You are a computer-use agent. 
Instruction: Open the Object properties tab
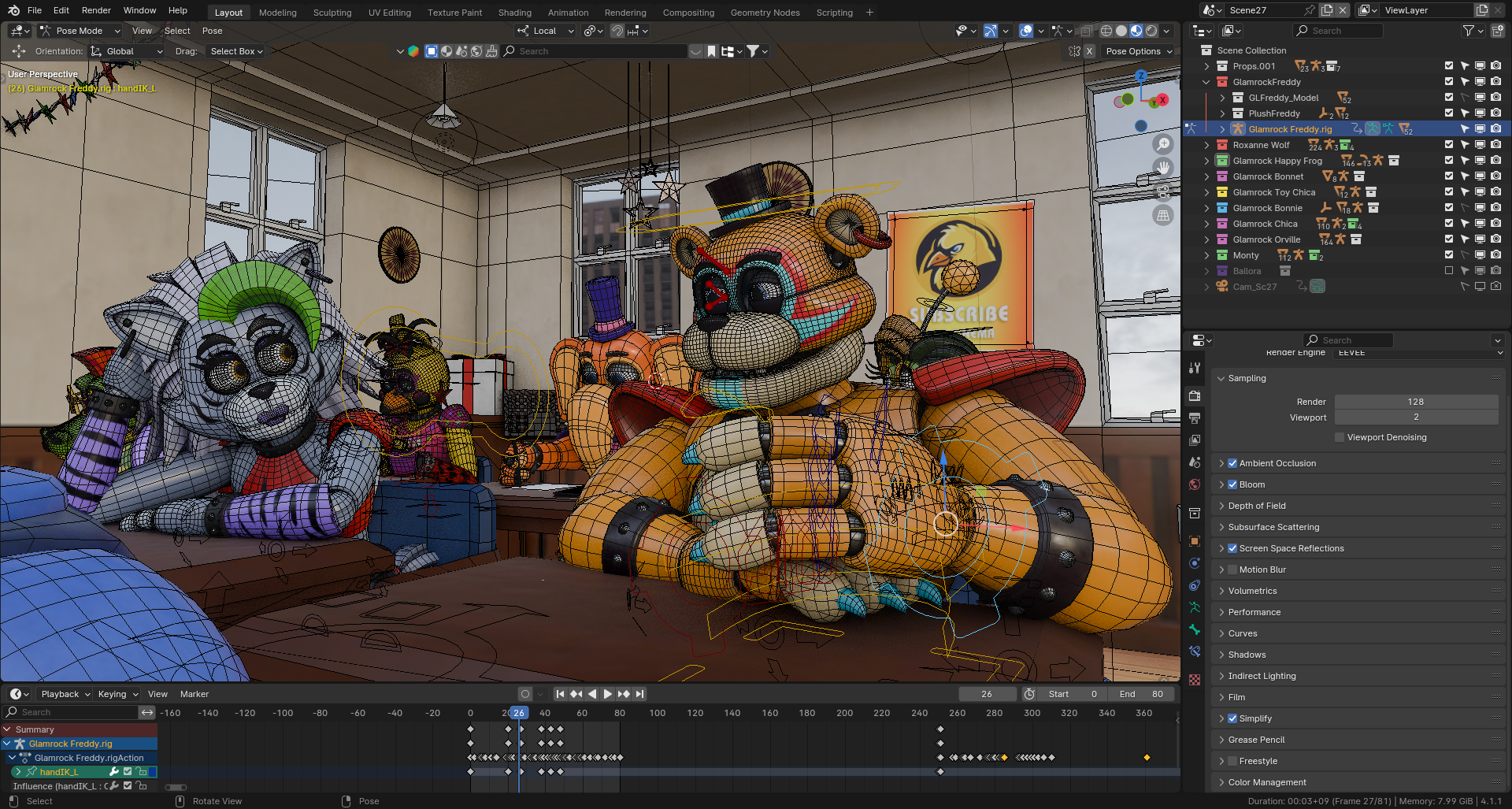click(x=1195, y=541)
